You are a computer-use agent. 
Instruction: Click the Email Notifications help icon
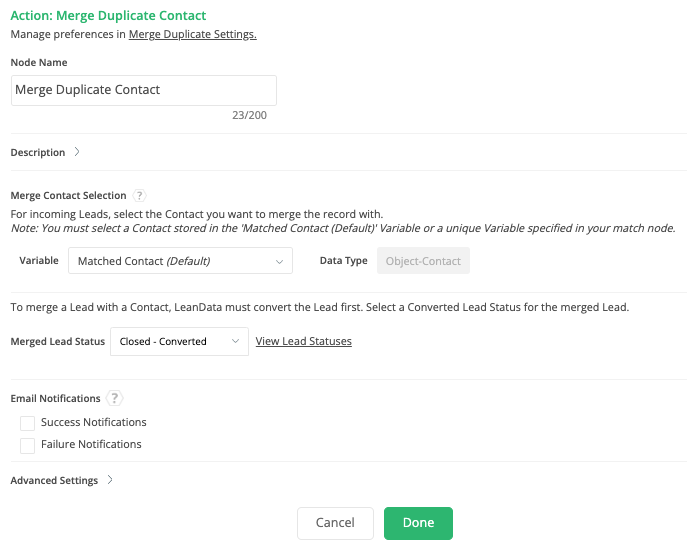tap(115, 398)
